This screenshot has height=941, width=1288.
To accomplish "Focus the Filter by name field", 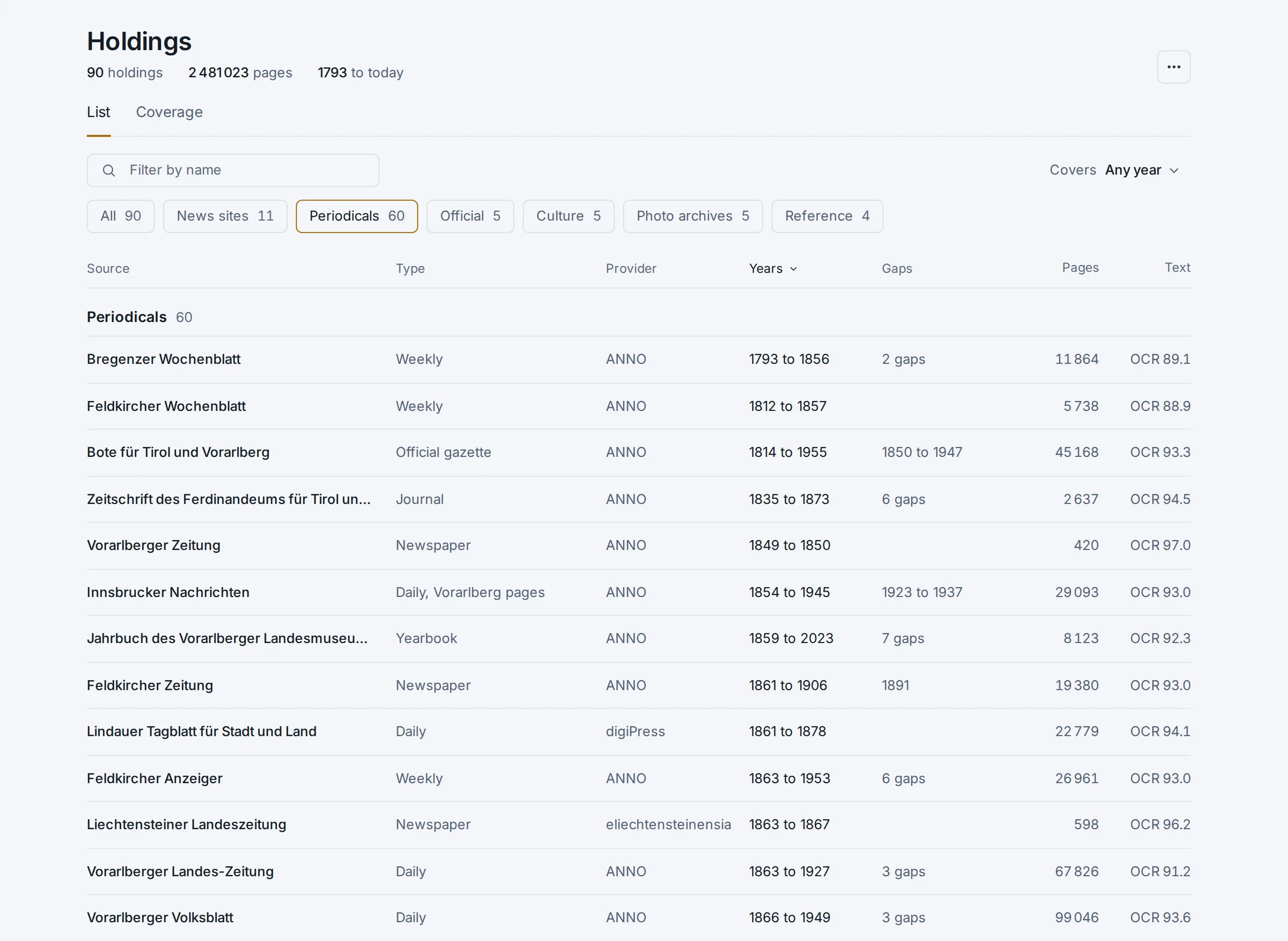I will click(233, 170).
